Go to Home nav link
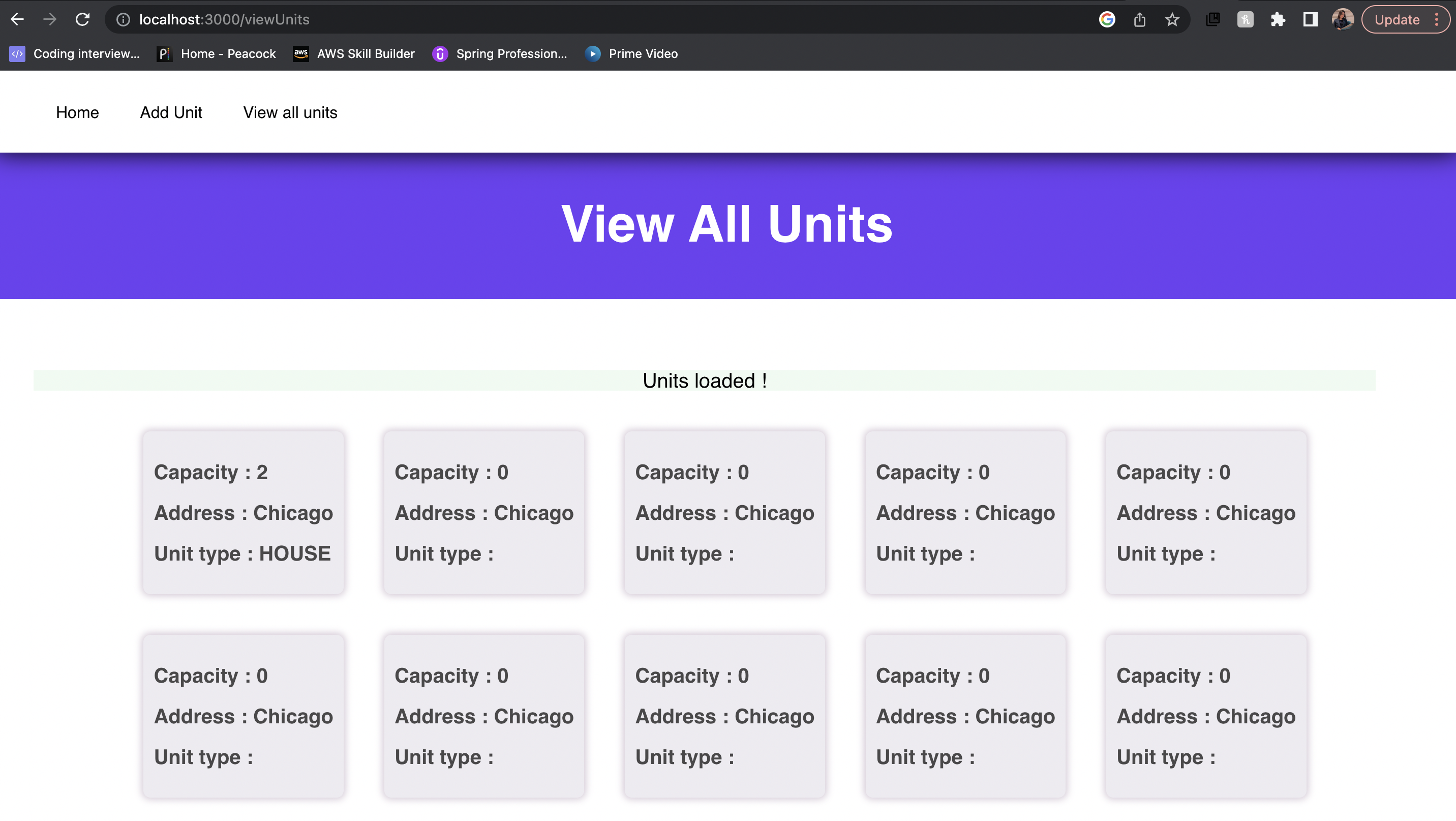The image size is (1456, 821). point(77,112)
